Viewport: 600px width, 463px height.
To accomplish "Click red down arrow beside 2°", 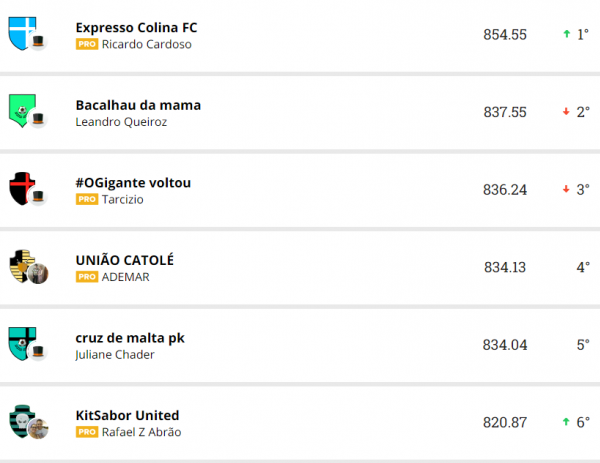I will tap(566, 112).
